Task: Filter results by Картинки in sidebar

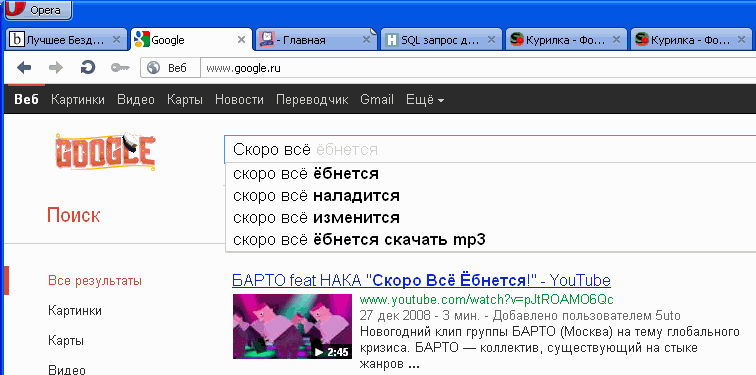Action: point(75,310)
